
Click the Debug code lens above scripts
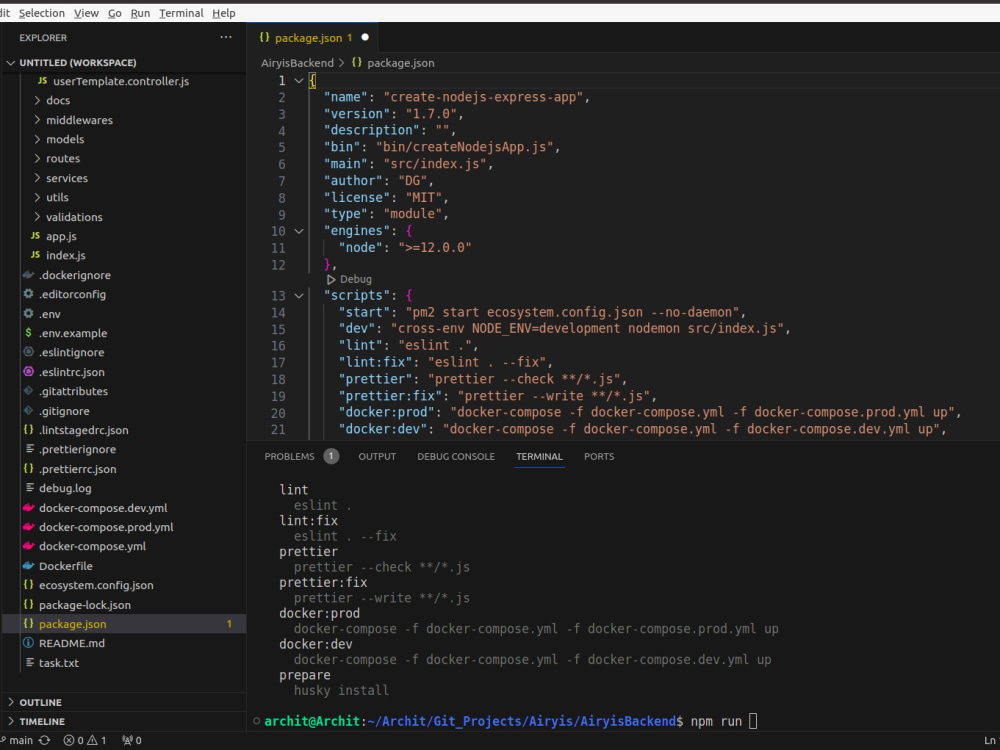(349, 279)
